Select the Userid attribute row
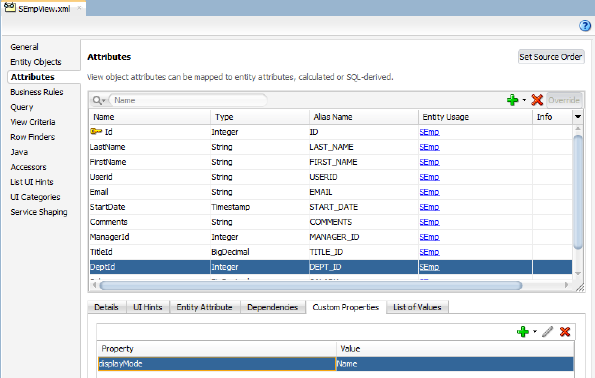The height and width of the screenshot is (378, 595). [x=331, y=177]
